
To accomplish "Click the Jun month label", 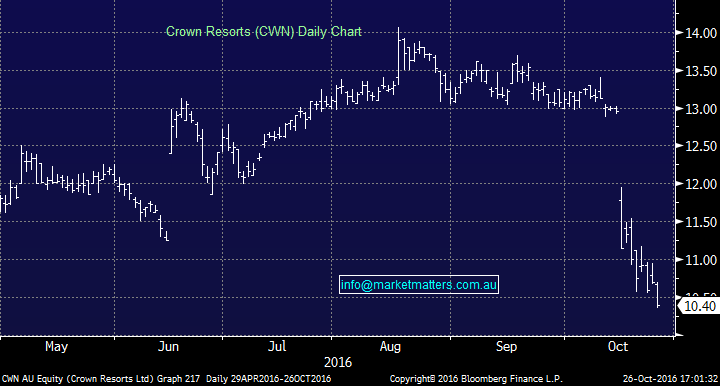I will pos(168,347).
